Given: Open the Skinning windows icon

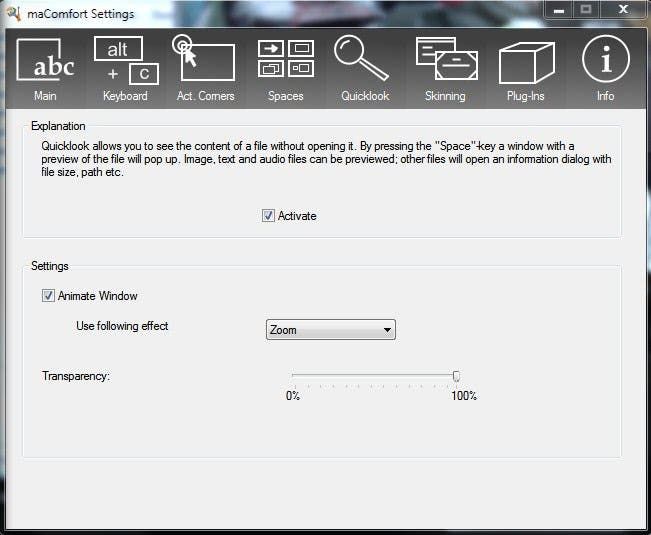Looking at the screenshot, I should pos(446,59).
